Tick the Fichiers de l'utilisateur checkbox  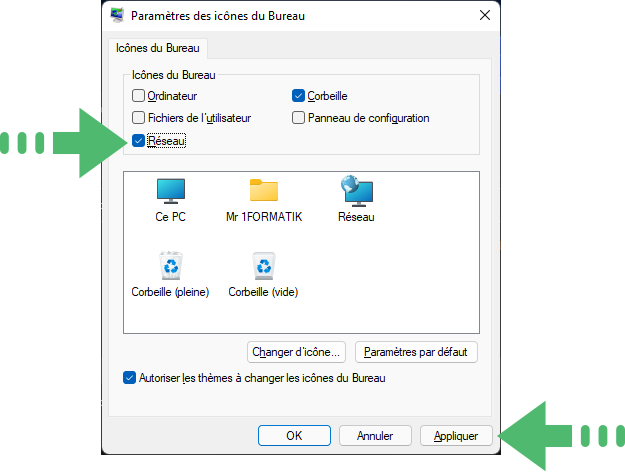click(138, 118)
